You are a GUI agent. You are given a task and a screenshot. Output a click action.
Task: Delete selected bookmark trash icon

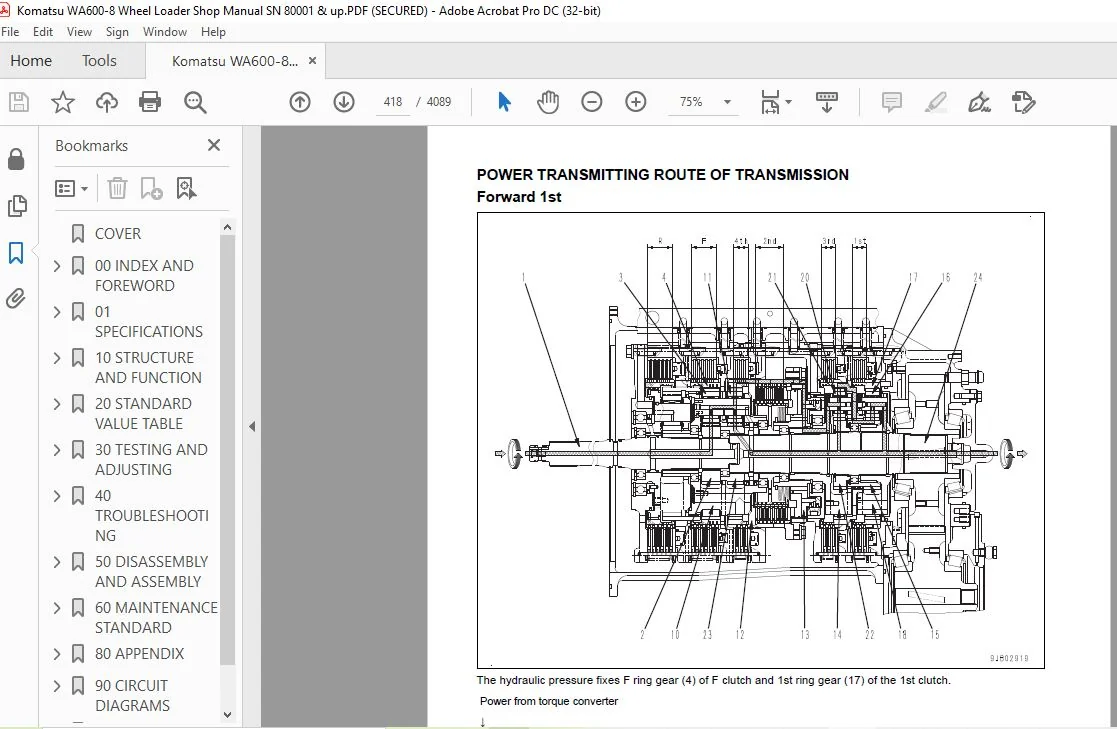click(x=117, y=188)
